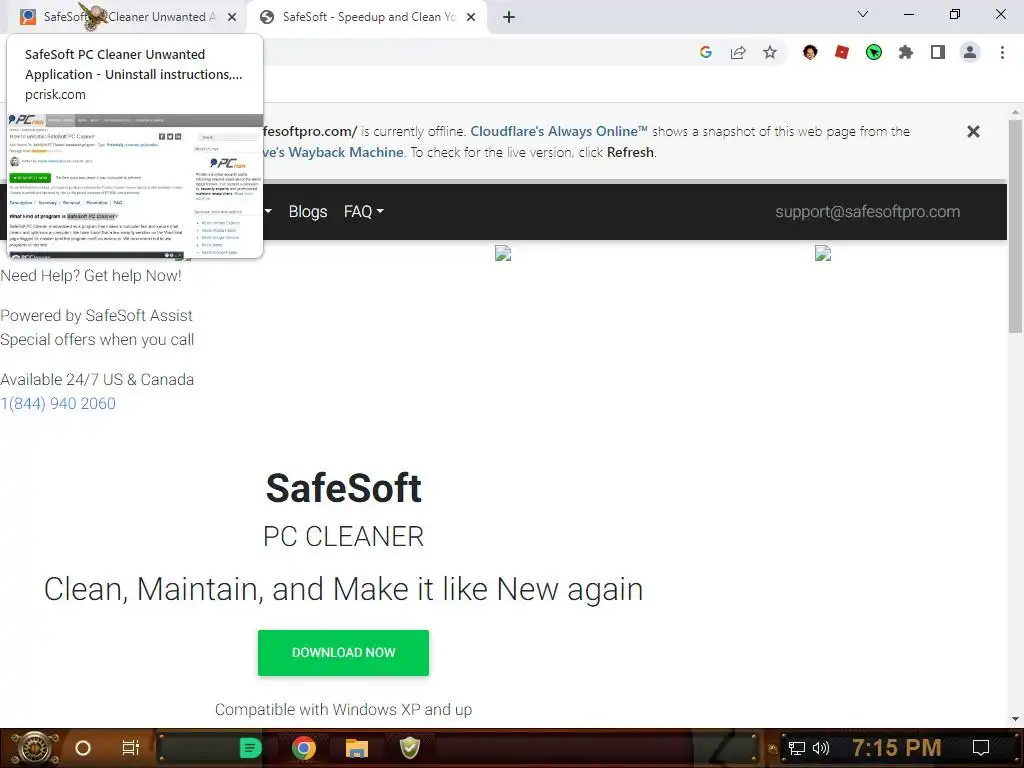Expand the FAQ dropdown menu
Screen dimensions: 1024x768
[x=364, y=212]
